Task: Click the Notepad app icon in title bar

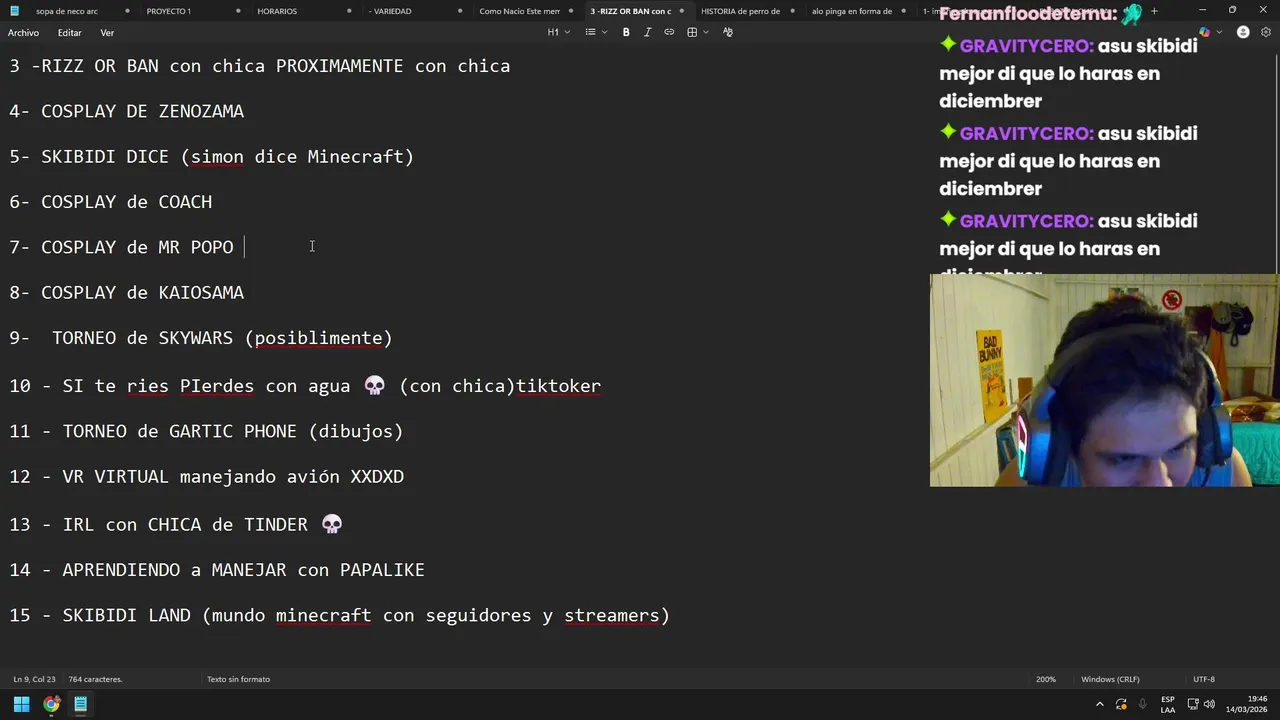Action: 14,11
